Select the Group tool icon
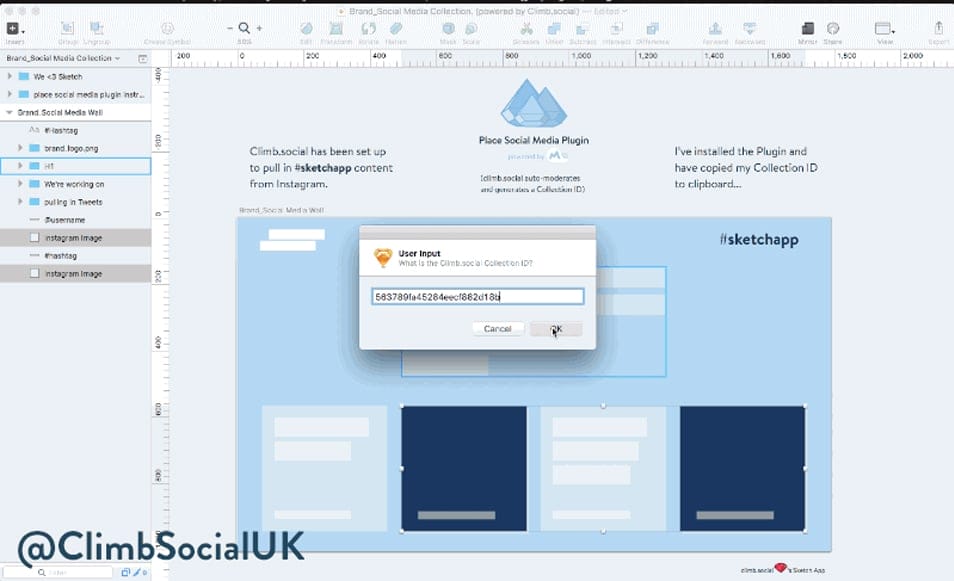954x581 pixels. [x=69, y=28]
